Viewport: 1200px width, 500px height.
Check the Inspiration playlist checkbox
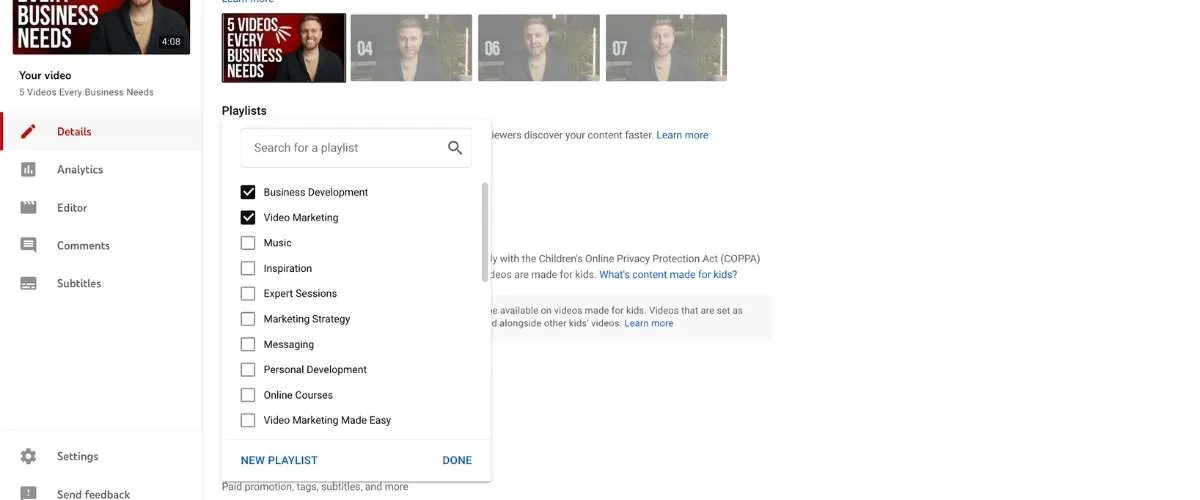click(x=248, y=268)
